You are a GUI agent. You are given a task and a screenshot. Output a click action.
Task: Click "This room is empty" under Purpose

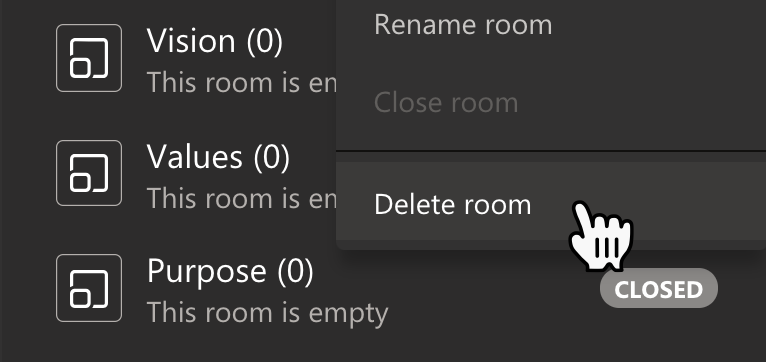[x=268, y=312]
